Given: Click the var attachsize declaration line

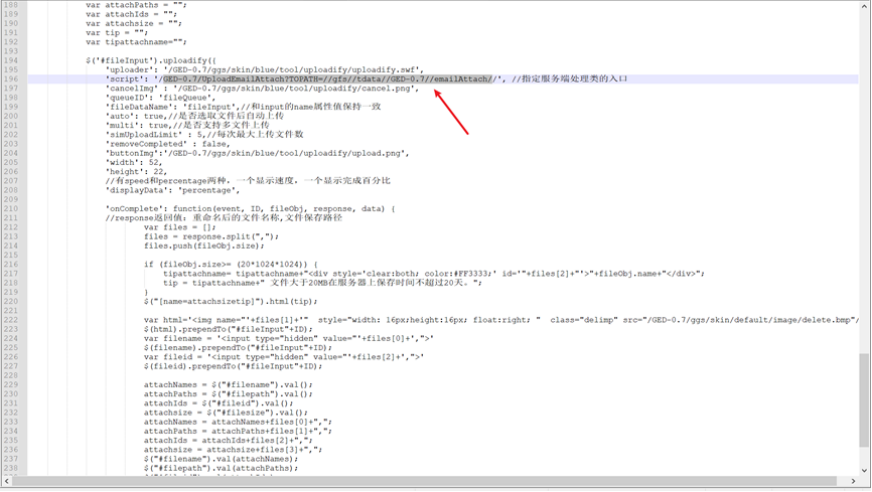Looking at the screenshot, I should [x=134, y=23].
